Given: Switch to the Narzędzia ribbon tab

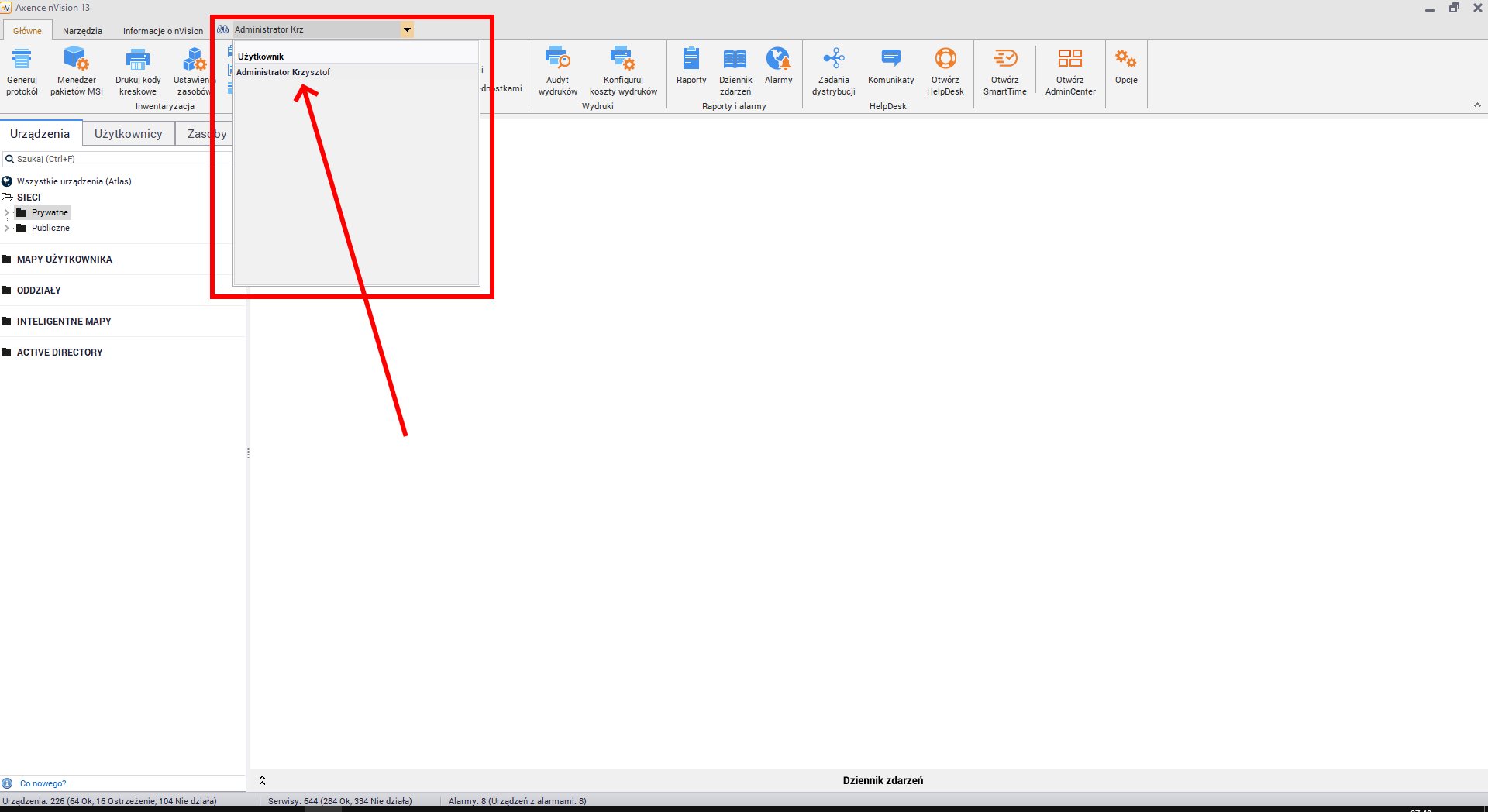Looking at the screenshot, I should (x=82, y=31).
